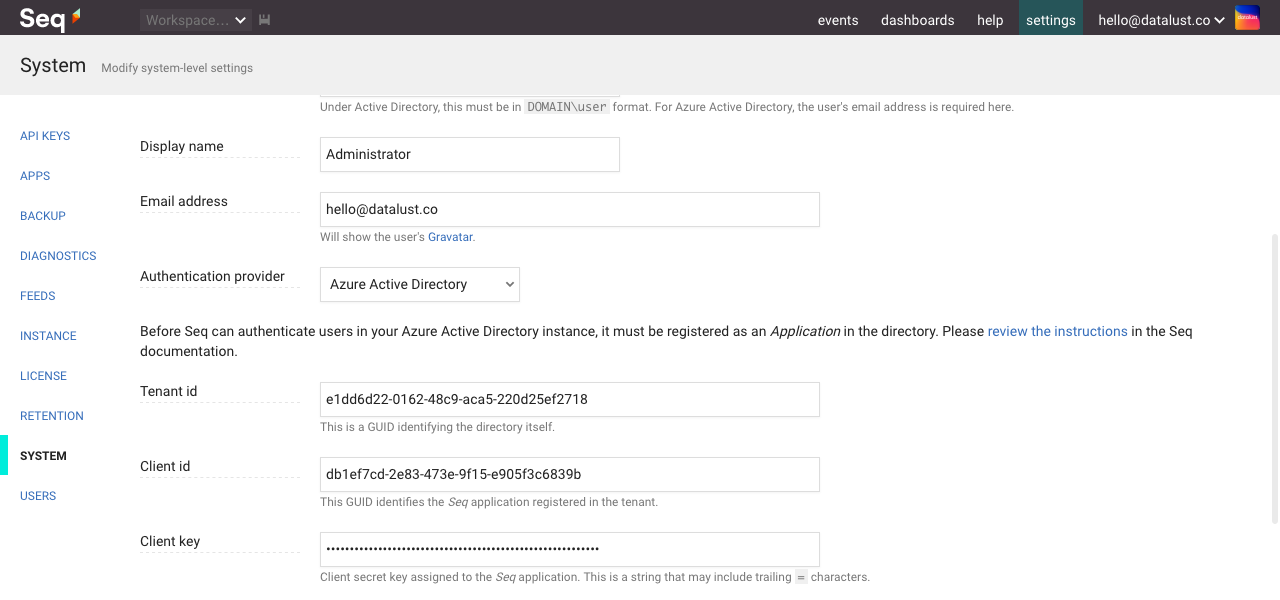Open APPS settings section
1280x600 pixels.
[x=35, y=176]
